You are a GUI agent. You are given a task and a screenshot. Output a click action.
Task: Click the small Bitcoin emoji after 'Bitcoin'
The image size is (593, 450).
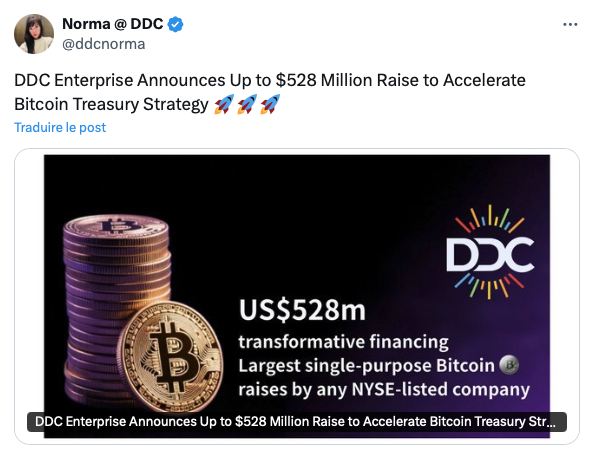[x=509, y=365]
